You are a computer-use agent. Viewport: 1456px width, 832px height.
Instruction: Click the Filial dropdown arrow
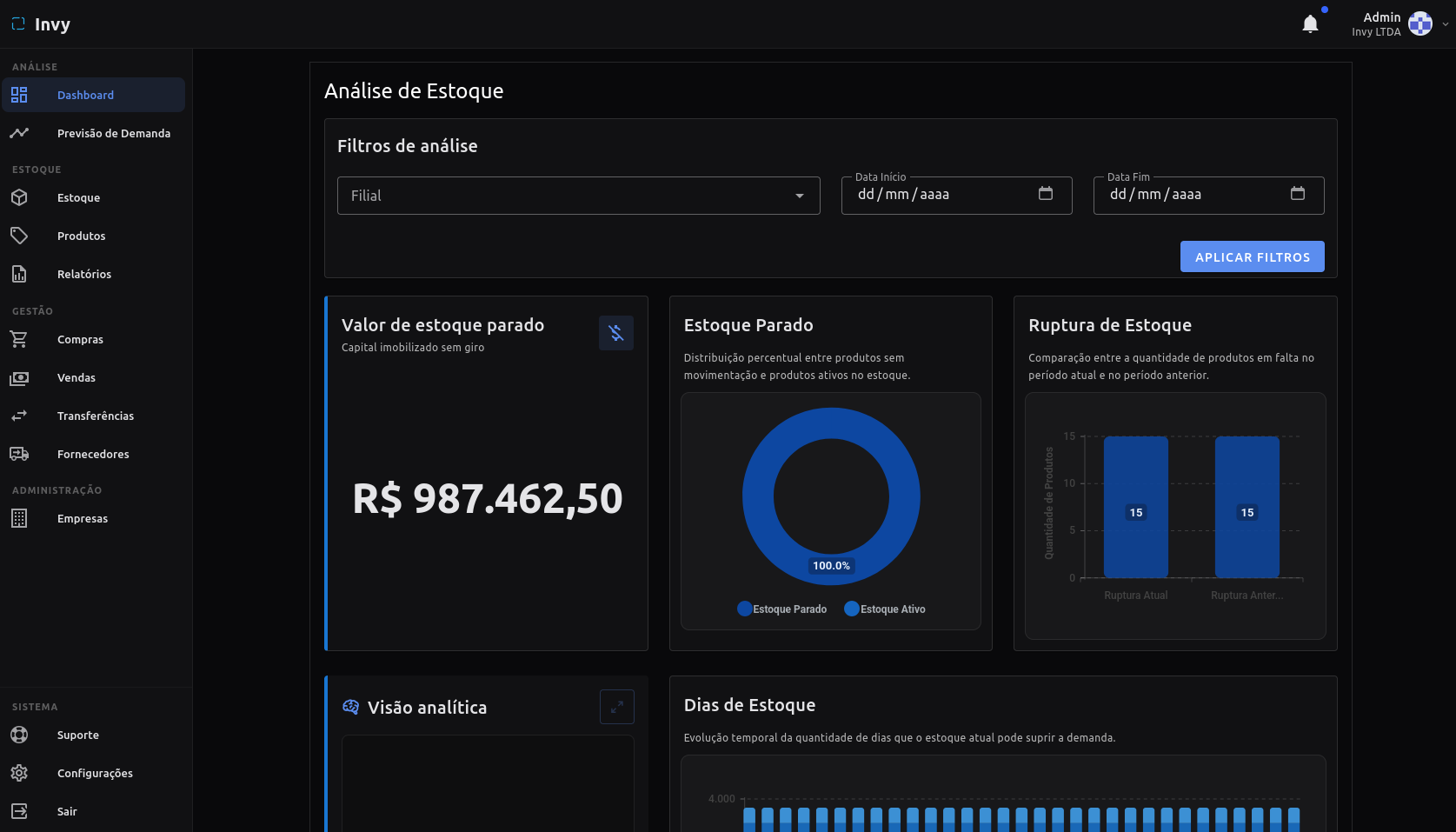799,196
